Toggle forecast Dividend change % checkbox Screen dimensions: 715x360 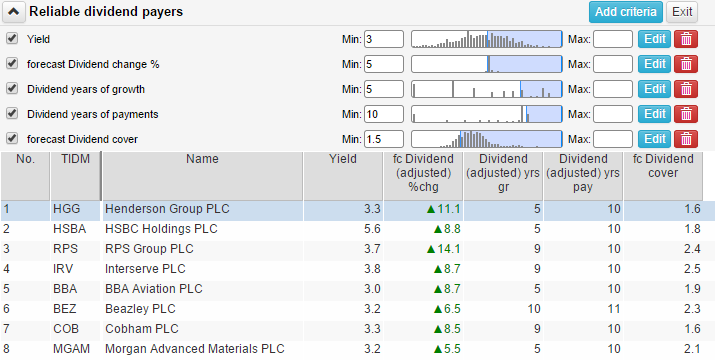tap(12, 63)
